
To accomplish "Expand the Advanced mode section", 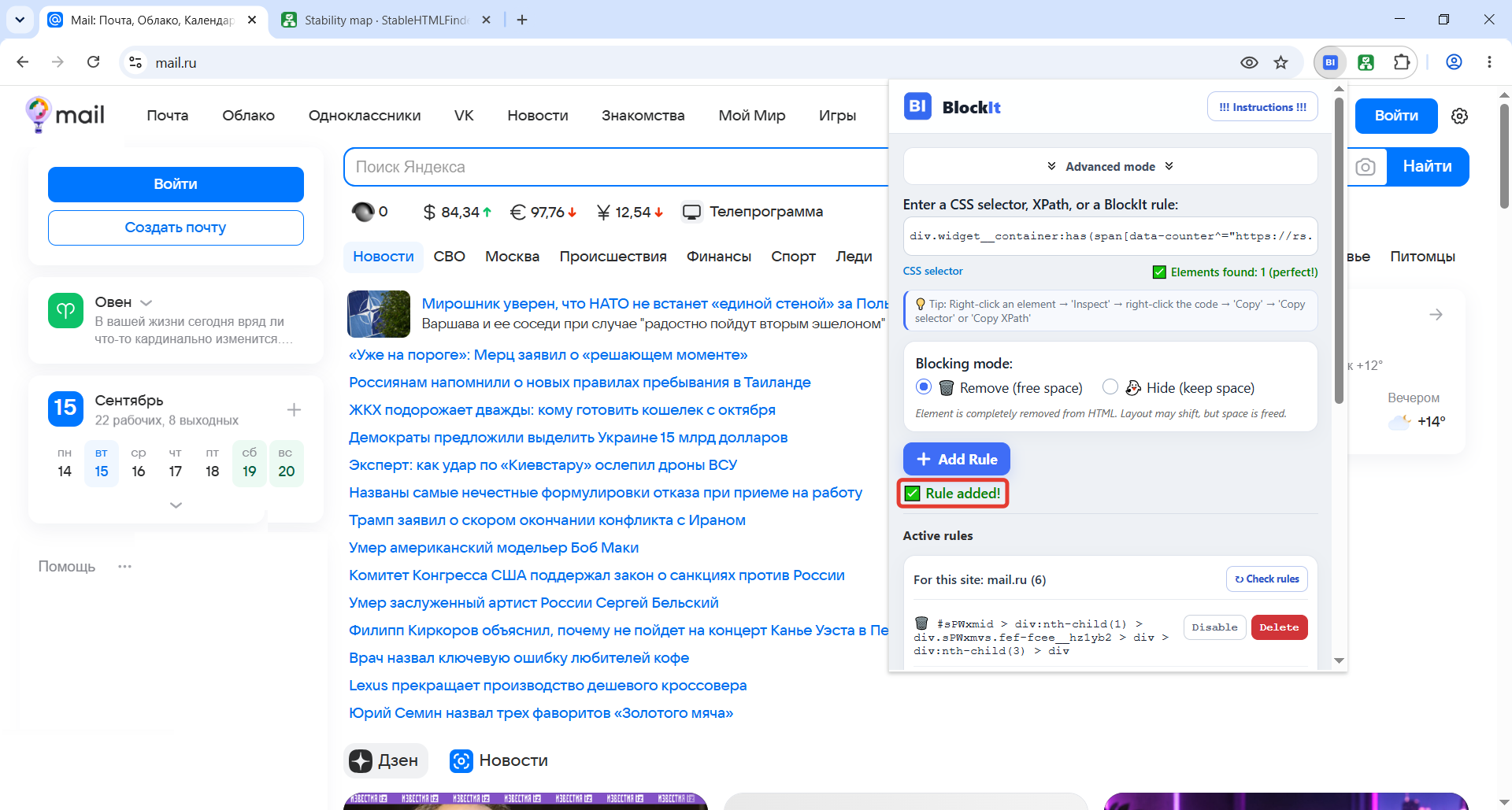I will point(1110,166).
